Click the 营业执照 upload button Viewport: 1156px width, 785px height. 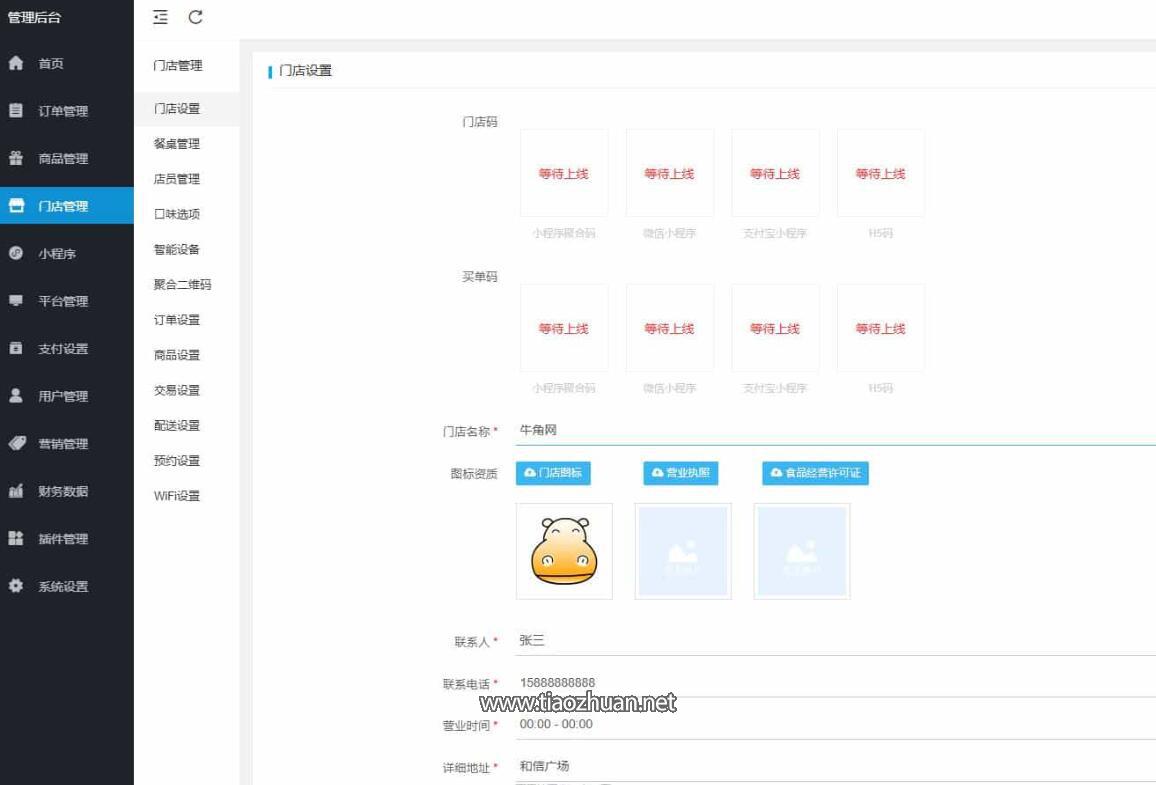680,472
